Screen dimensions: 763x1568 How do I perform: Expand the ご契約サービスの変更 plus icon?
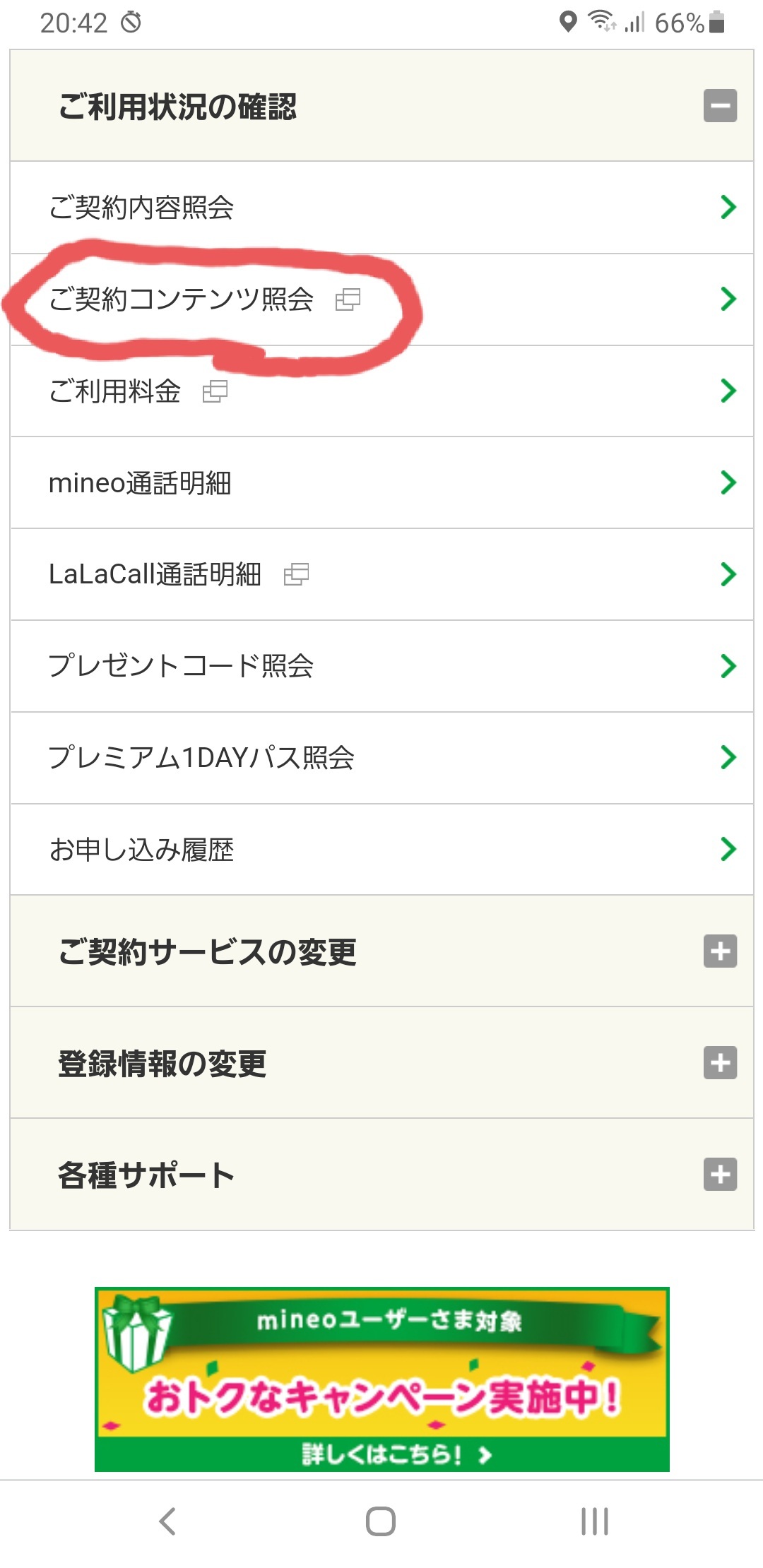(x=720, y=951)
